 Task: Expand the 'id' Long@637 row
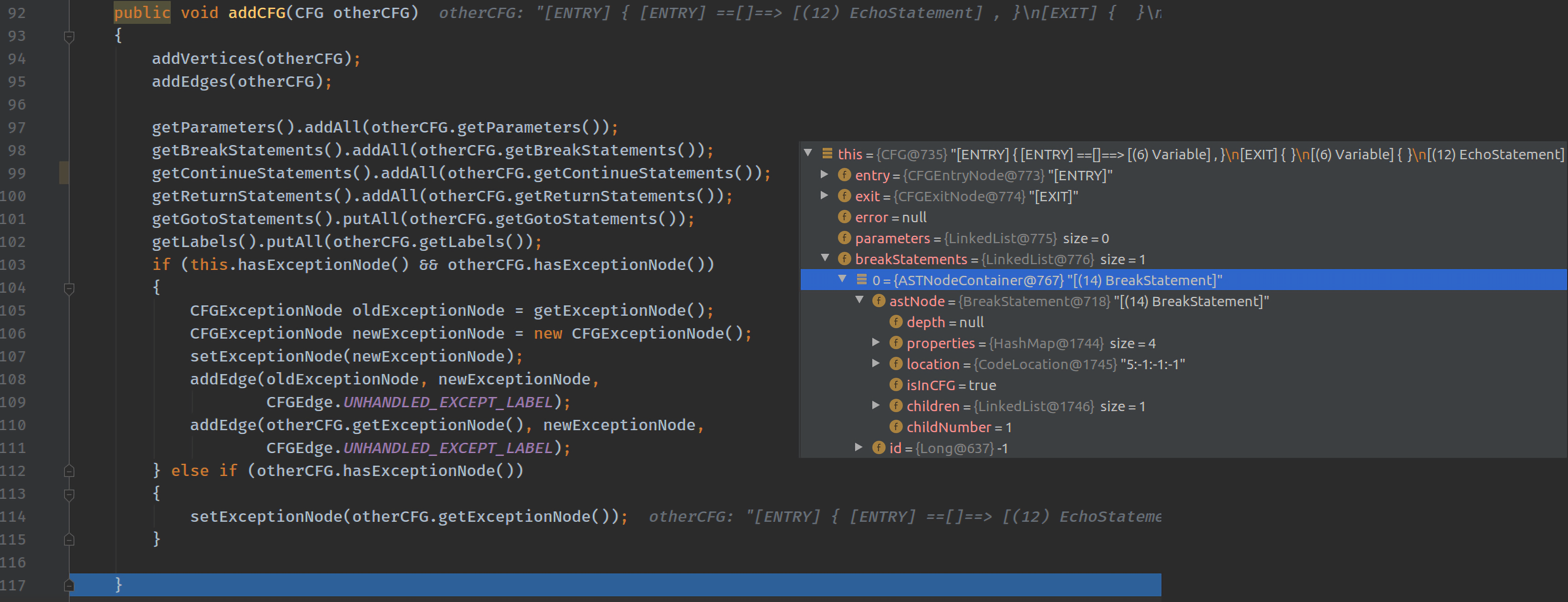(859, 447)
